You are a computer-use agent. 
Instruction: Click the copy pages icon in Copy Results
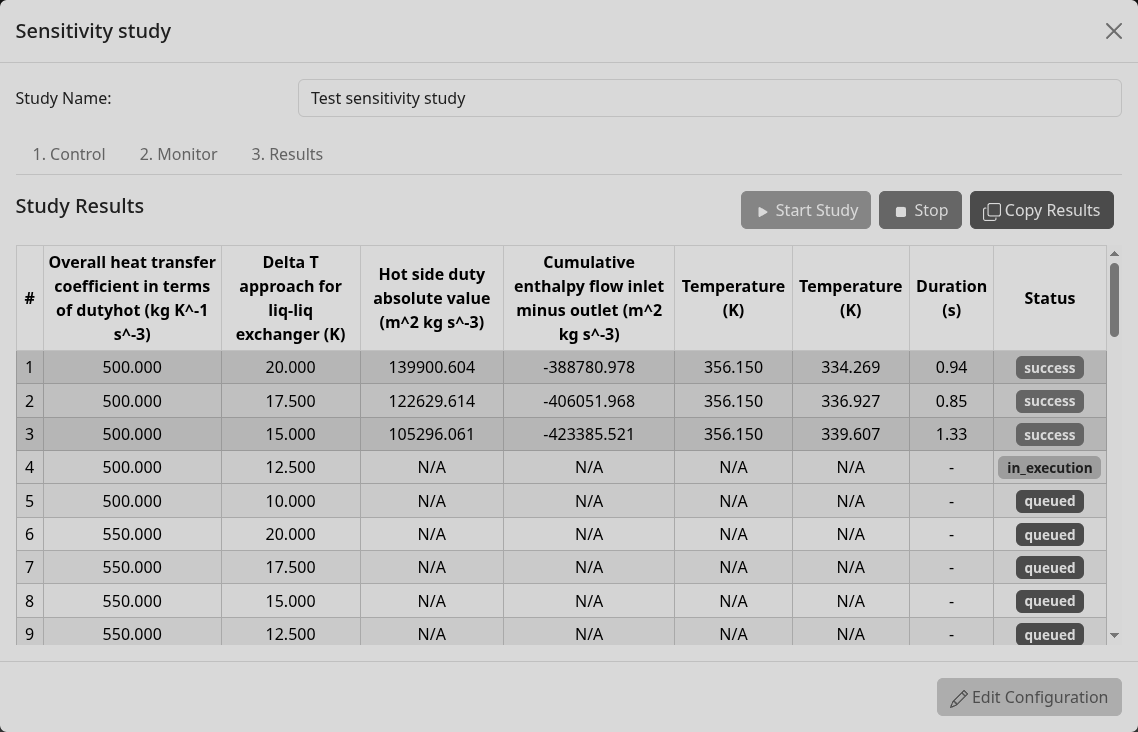(x=992, y=210)
